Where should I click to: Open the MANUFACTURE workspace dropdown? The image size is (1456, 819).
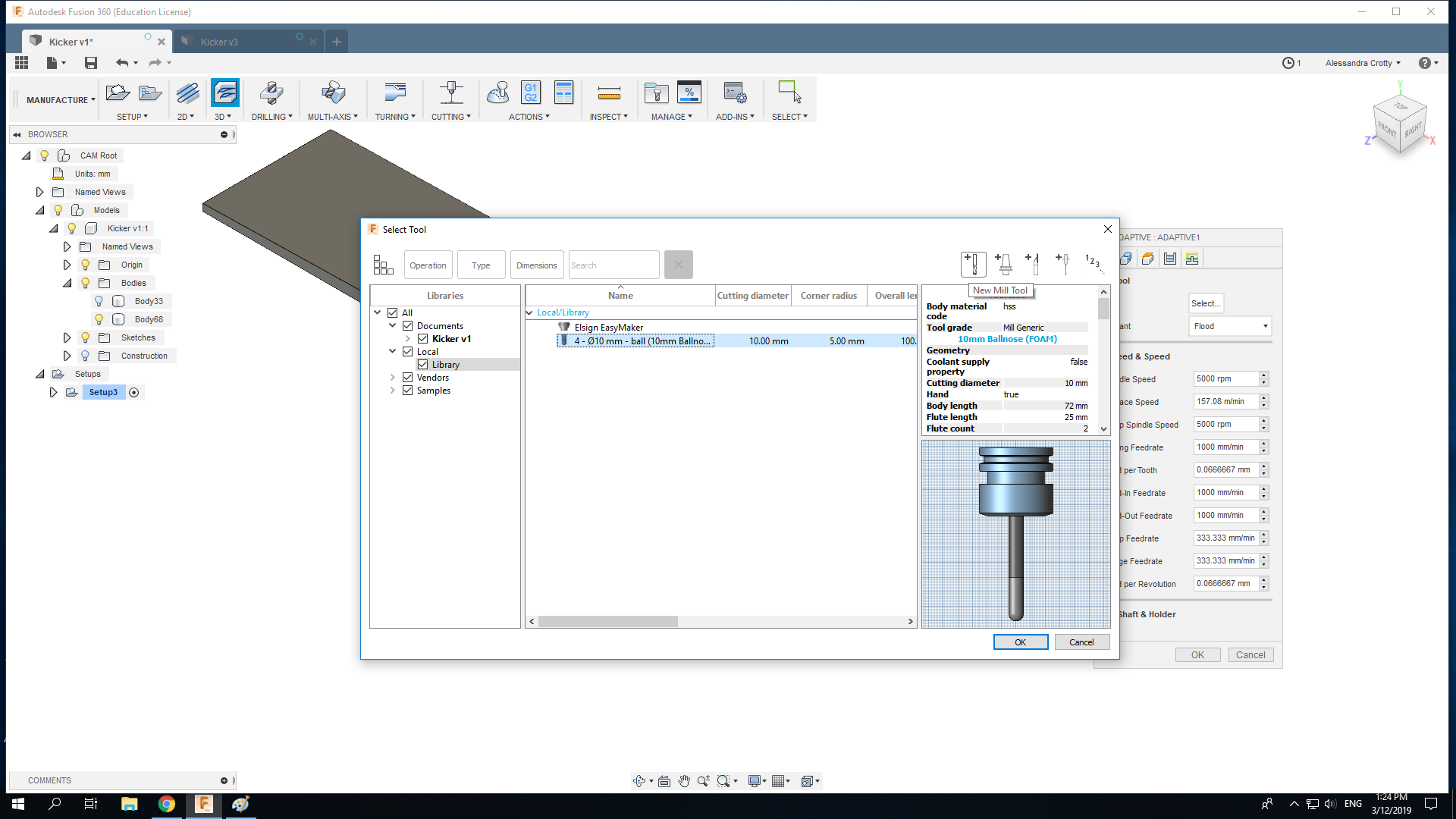[x=61, y=99]
